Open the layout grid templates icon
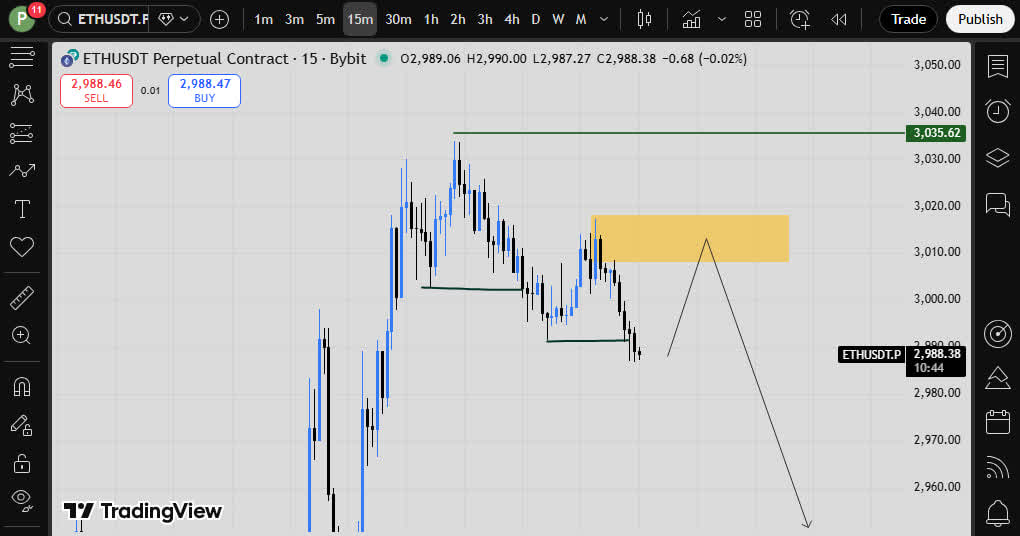This screenshot has width=1020, height=536. pyautogui.click(x=753, y=19)
